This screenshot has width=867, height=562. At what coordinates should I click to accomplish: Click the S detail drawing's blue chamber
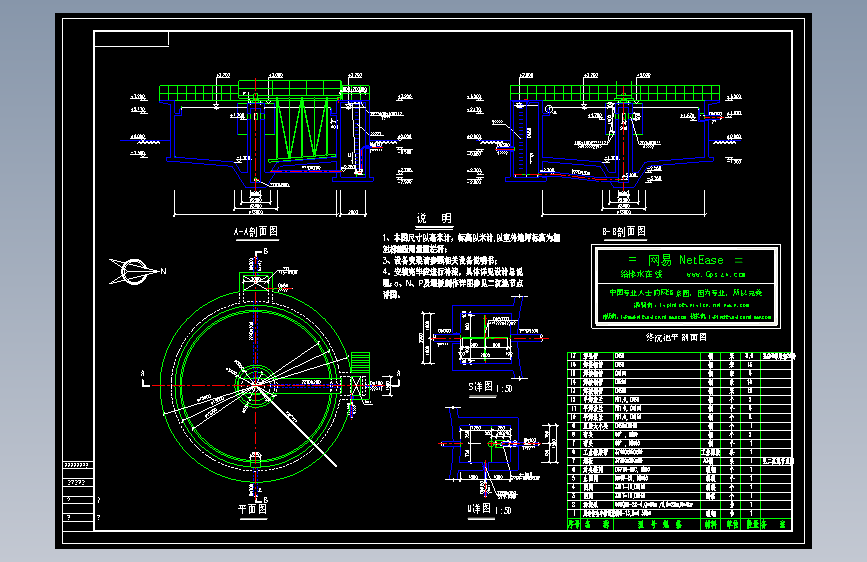[485, 337]
